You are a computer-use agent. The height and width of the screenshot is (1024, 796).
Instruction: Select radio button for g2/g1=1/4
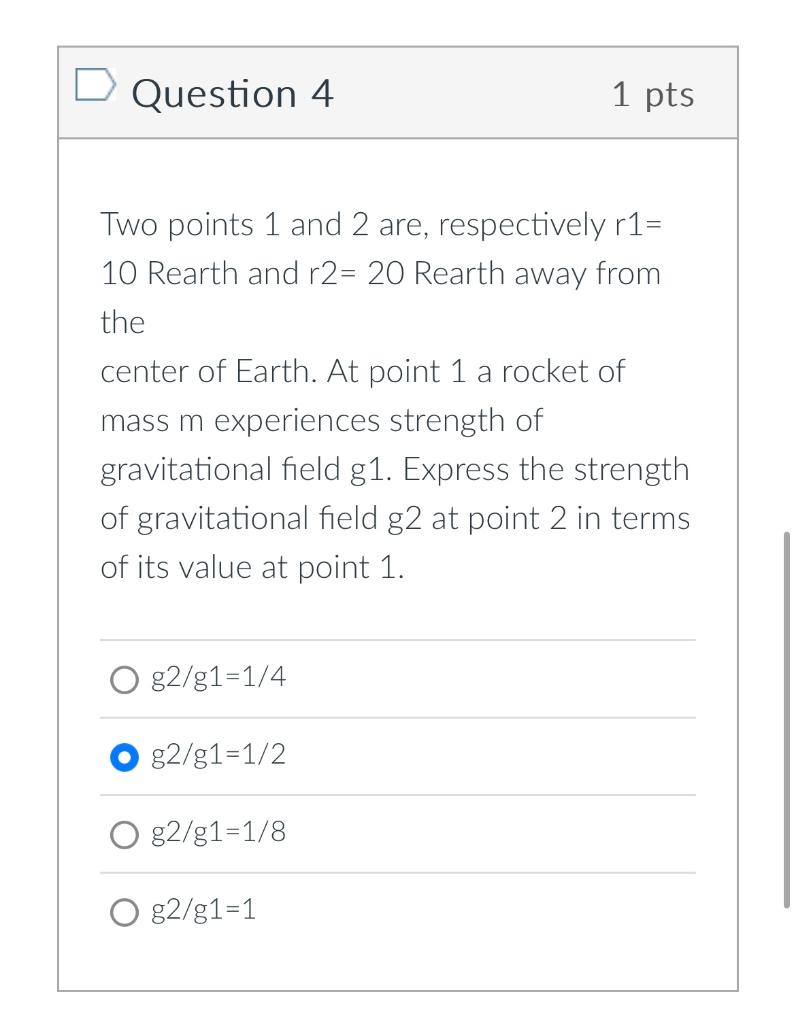[123, 679]
